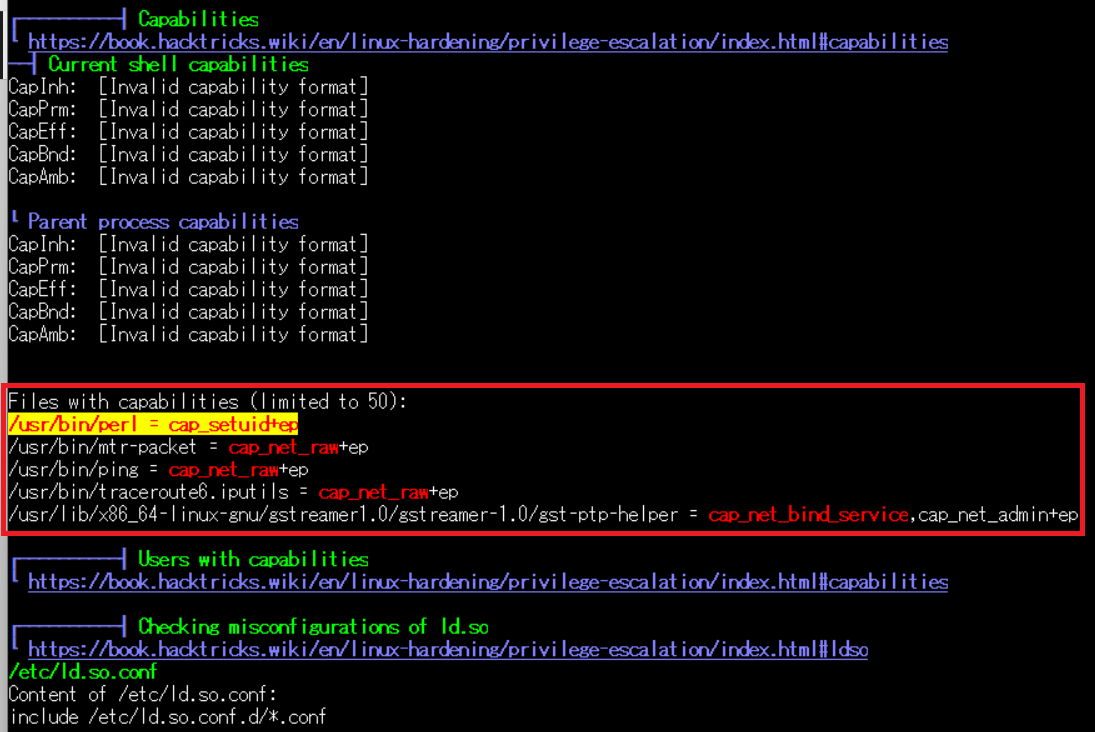1095x732 pixels.
Task: Click the 'Users with capabilities' heading
Action: (253, 559)
